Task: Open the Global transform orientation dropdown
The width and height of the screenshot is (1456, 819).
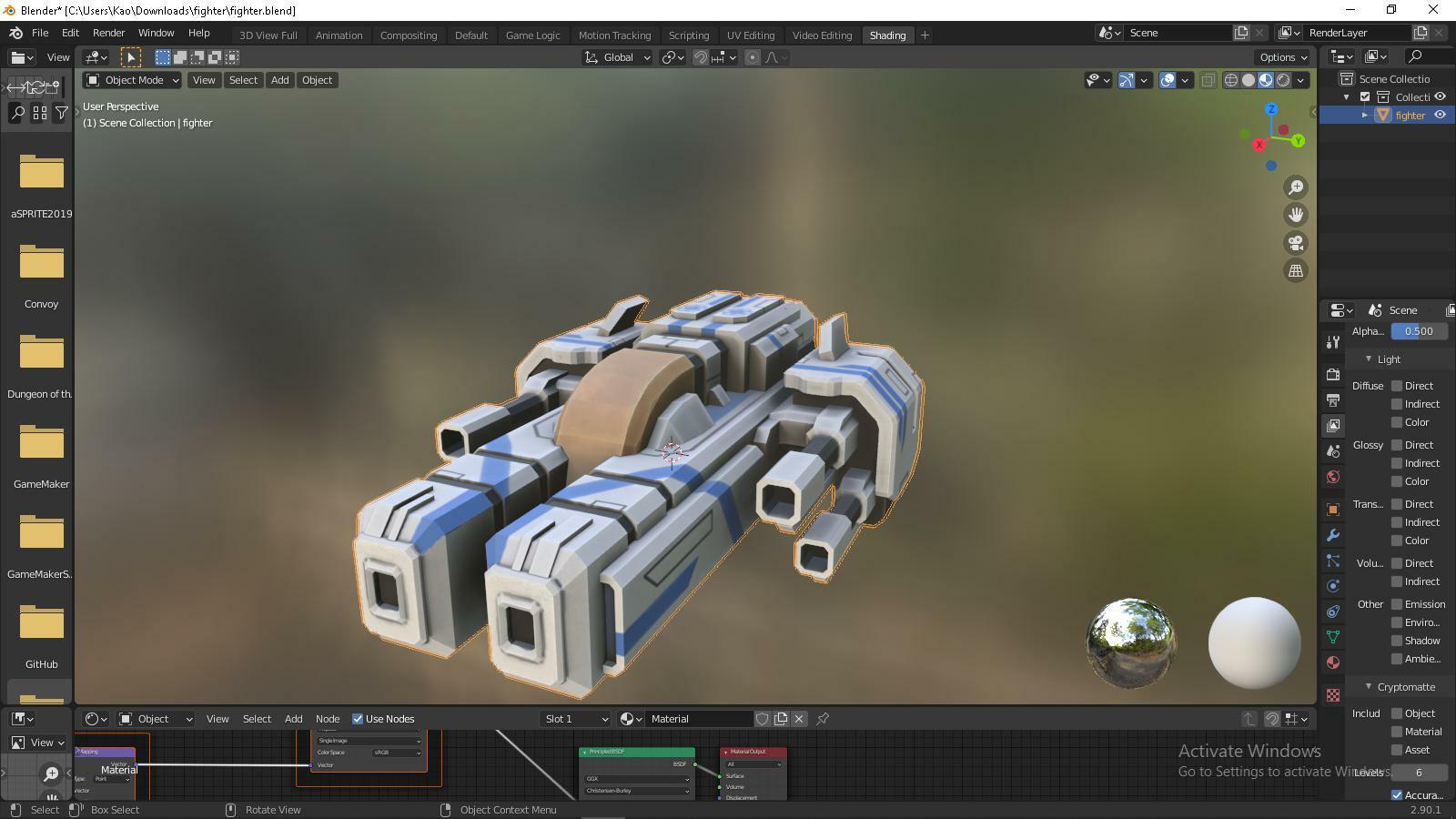Action: 618,57
